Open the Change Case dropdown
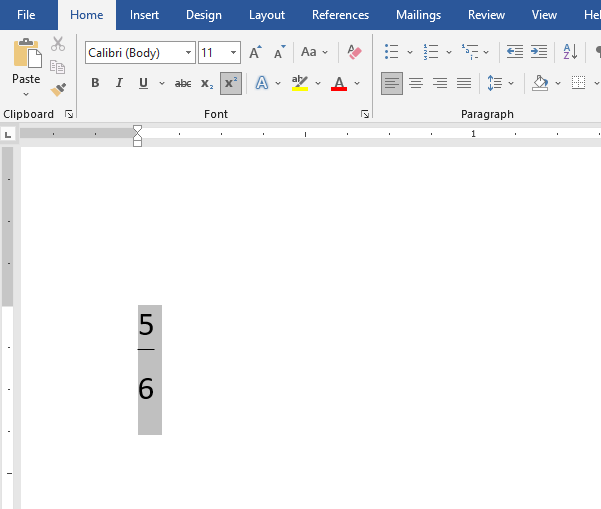The width and height of the screenshot is (601, 509). [x=314, y=52]
